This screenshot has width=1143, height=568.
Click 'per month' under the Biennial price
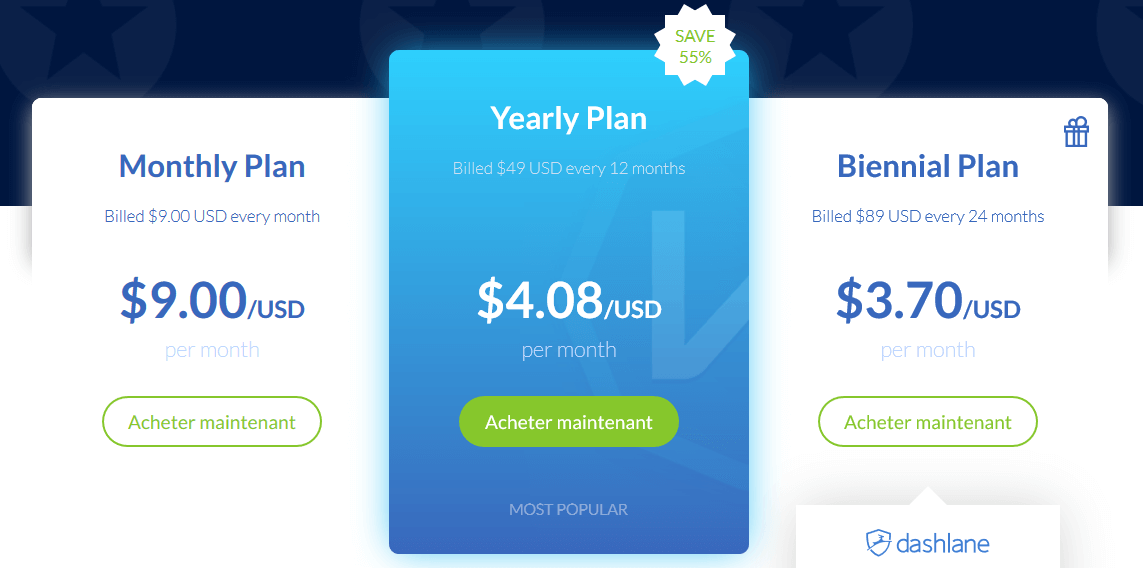[x=927, y=350]
